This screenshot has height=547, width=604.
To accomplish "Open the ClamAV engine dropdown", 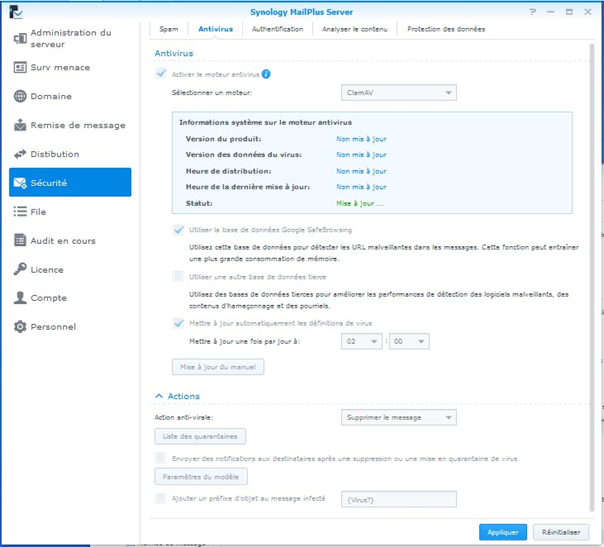I will [x=398, y=93].
